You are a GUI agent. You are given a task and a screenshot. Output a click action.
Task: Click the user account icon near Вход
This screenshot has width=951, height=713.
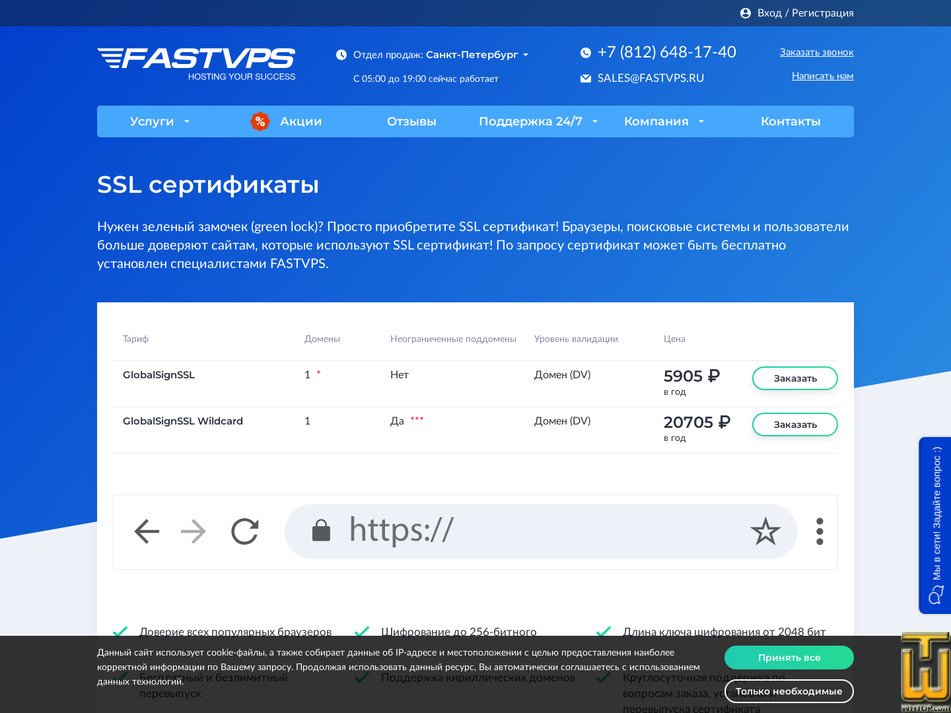tap(745, 13)
